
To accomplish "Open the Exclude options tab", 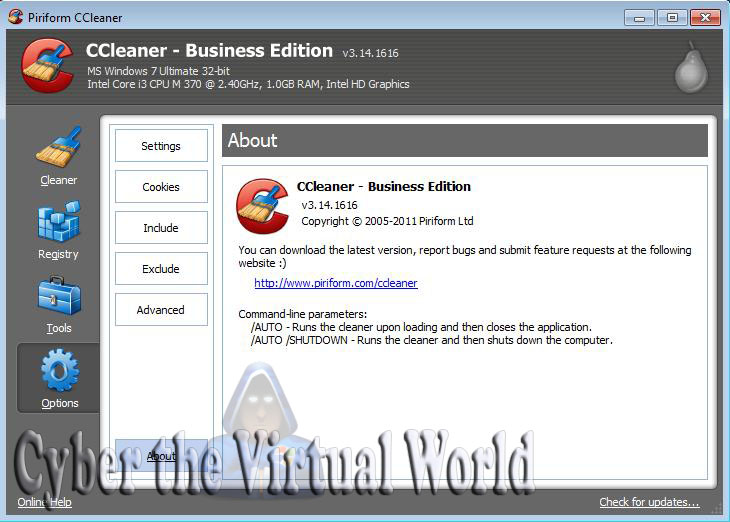I will [161, 269].
